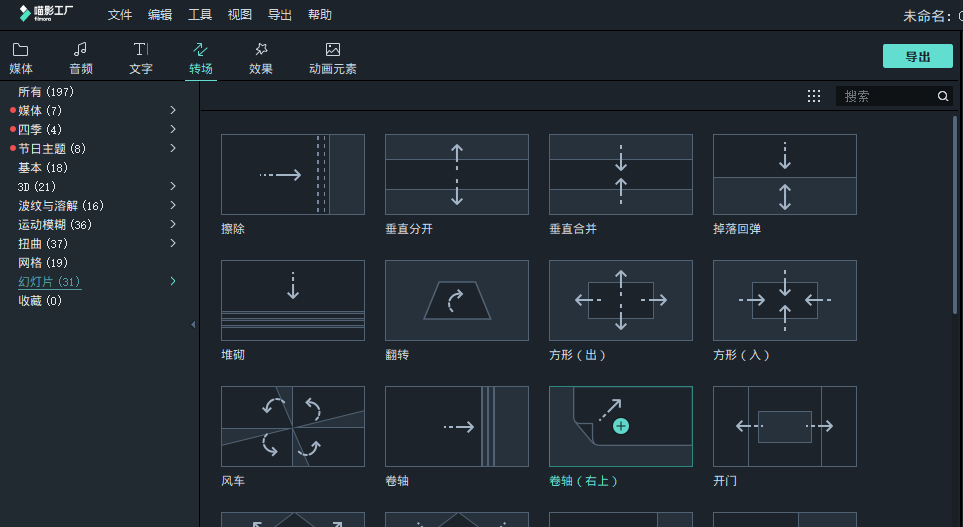963x527 pixels.
Task: Click the green 导出 export button
Action: pos(918,56)
